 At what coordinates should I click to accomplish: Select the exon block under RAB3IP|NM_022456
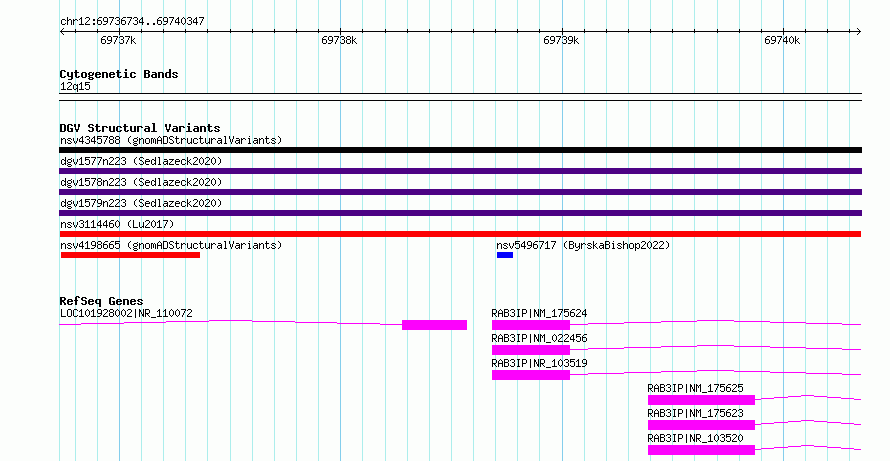pos(531,350)
